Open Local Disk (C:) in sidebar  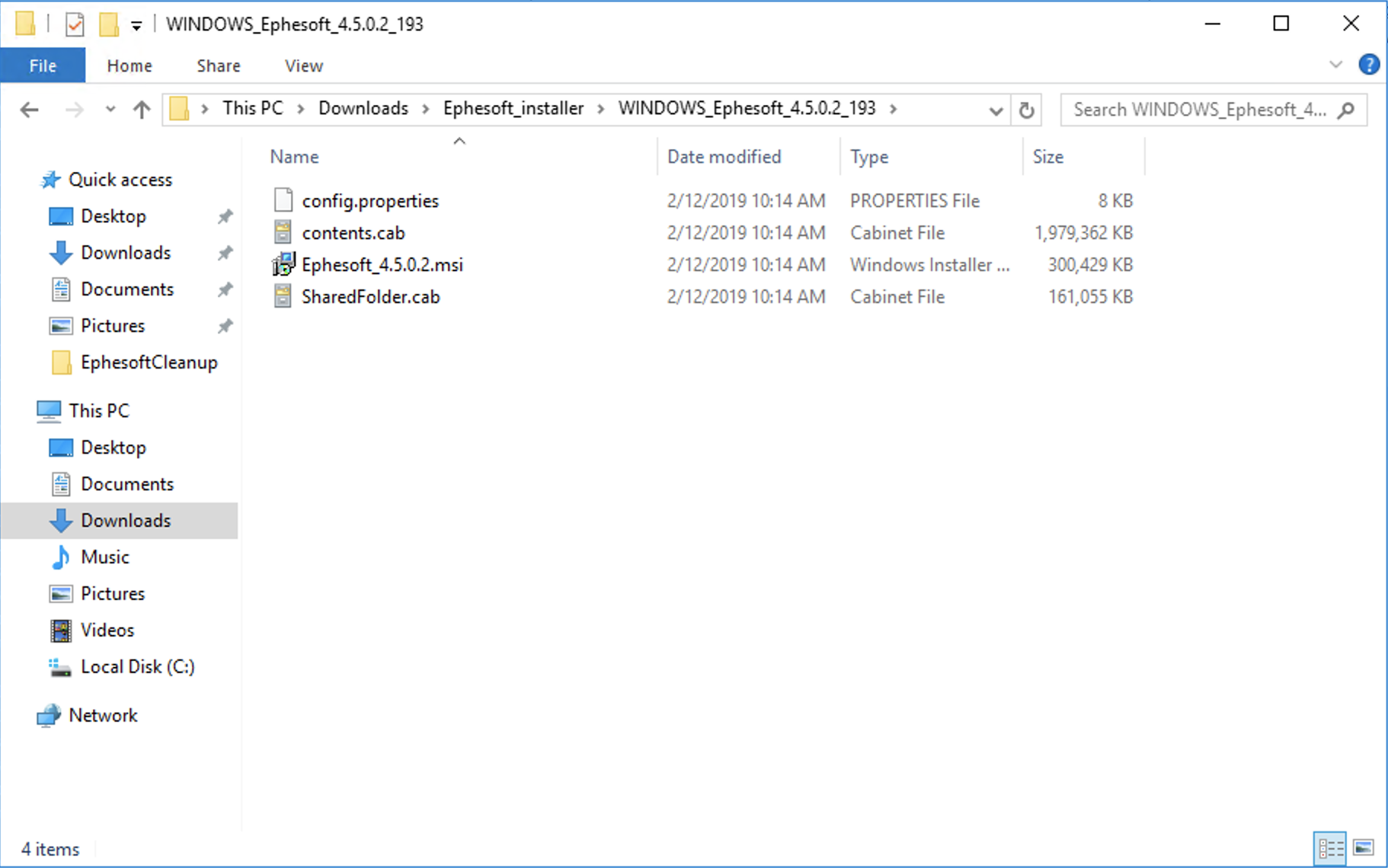coord(138,667)
